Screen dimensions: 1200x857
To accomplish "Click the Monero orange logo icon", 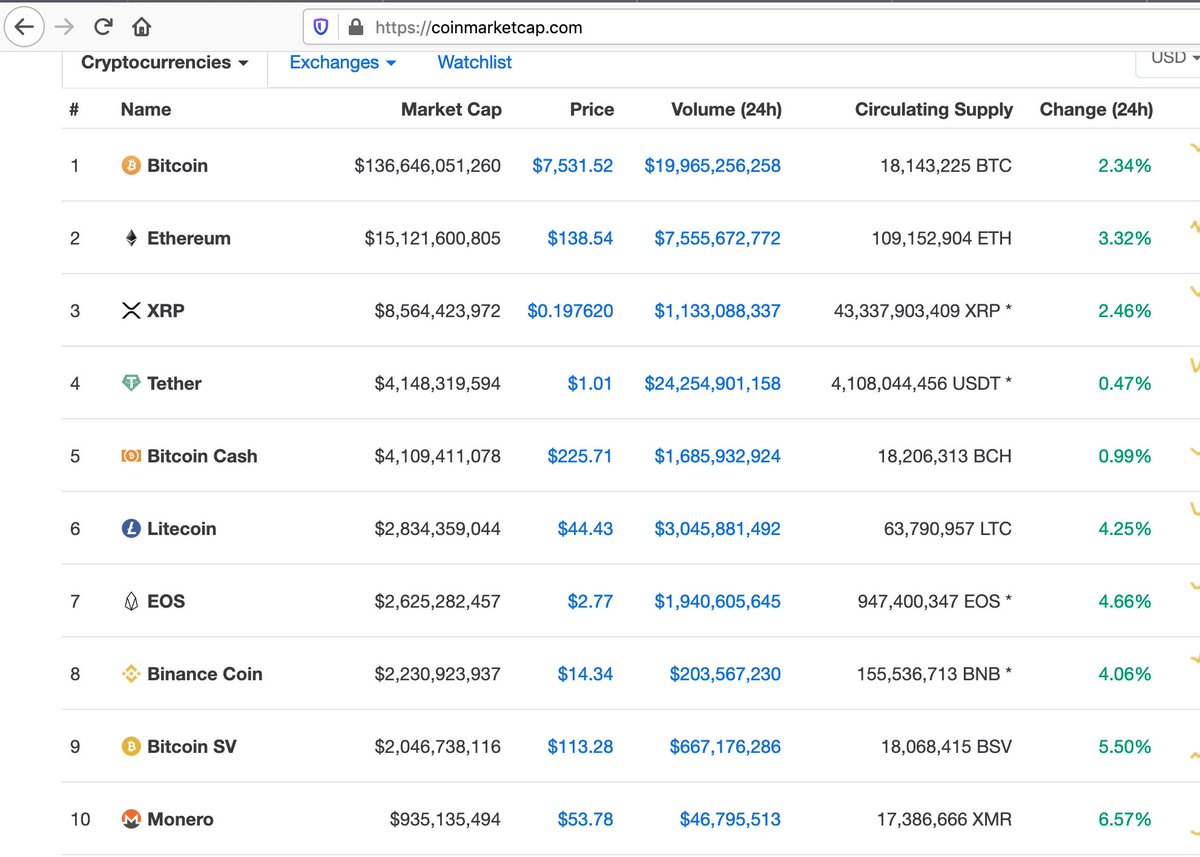I will tap(131, 819).
